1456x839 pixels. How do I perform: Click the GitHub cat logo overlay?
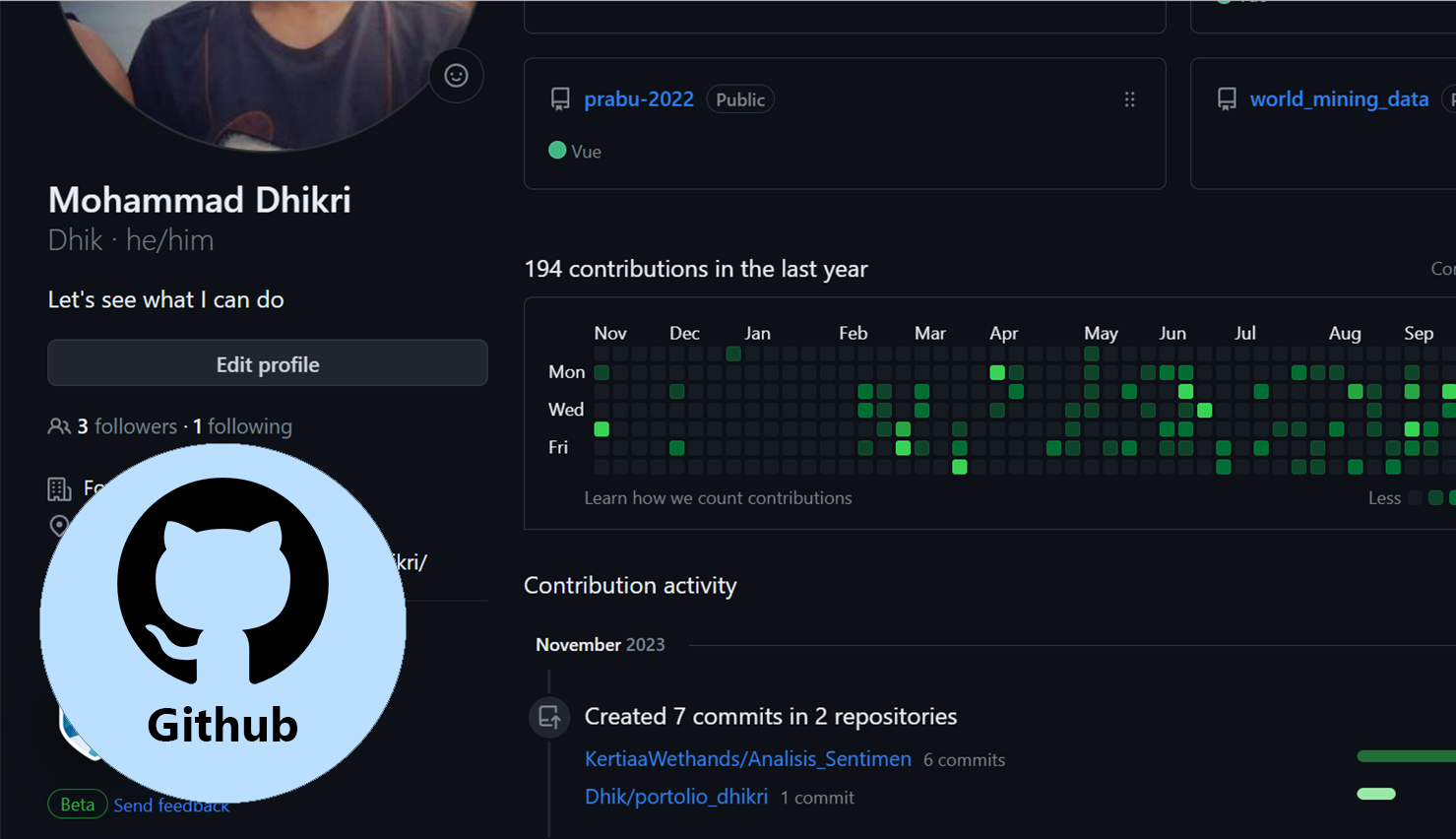pyautogui.click(x=222, y=583)
